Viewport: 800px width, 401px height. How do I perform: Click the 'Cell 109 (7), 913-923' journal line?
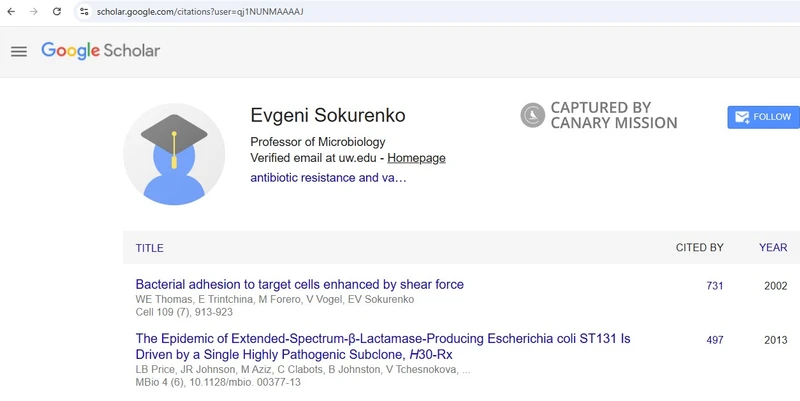click(x=184, y=312)
